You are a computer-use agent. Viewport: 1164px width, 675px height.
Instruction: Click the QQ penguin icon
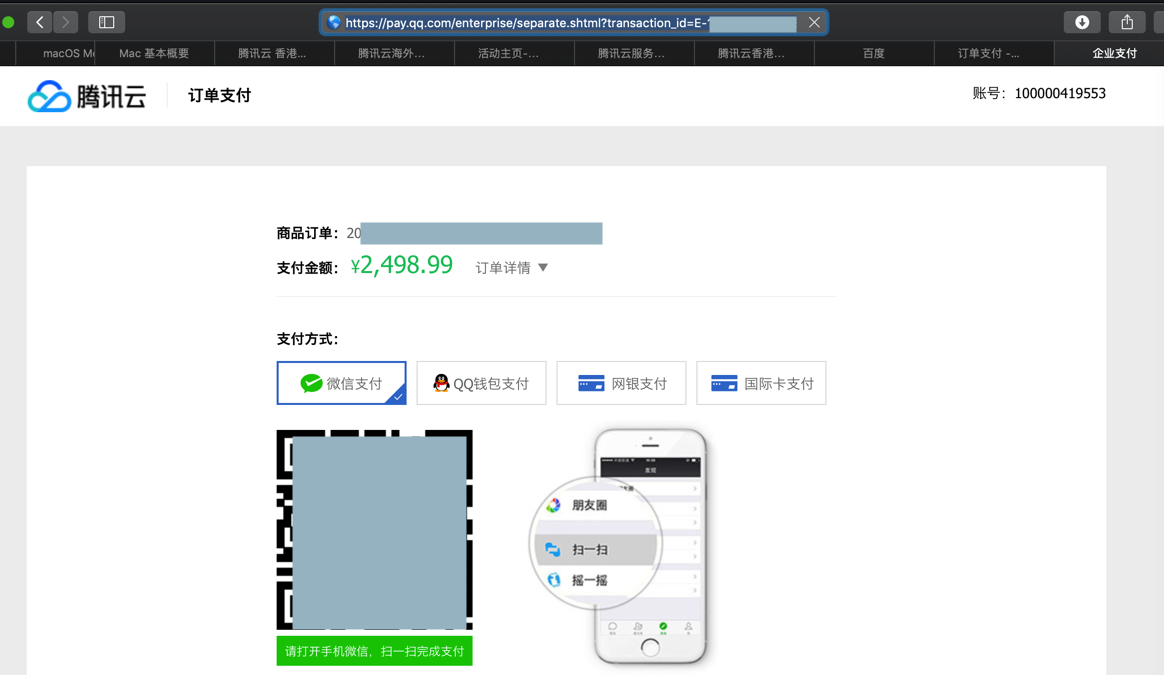[x=441, y=383]
